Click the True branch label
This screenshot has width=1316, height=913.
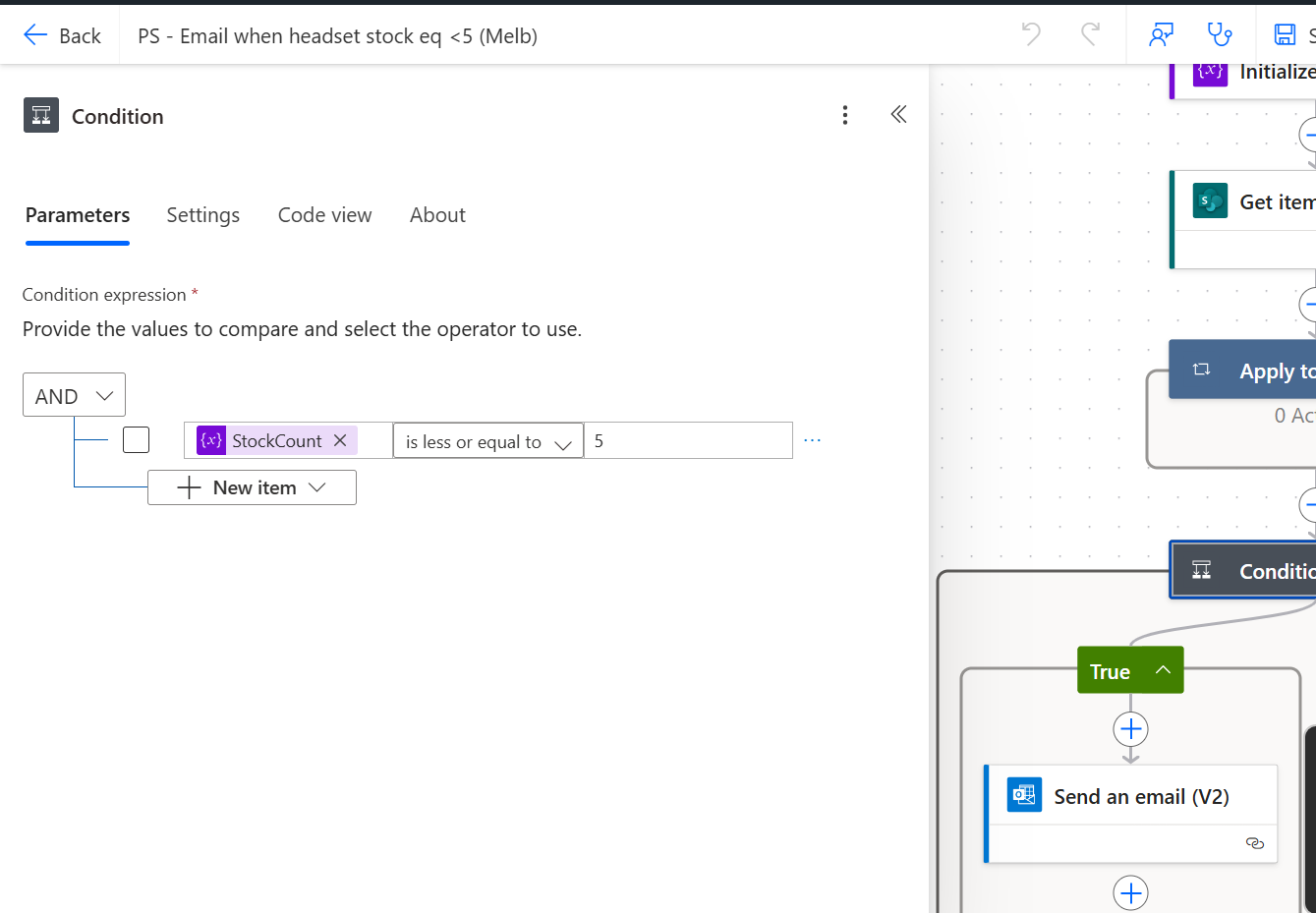tap(1110, 671)
